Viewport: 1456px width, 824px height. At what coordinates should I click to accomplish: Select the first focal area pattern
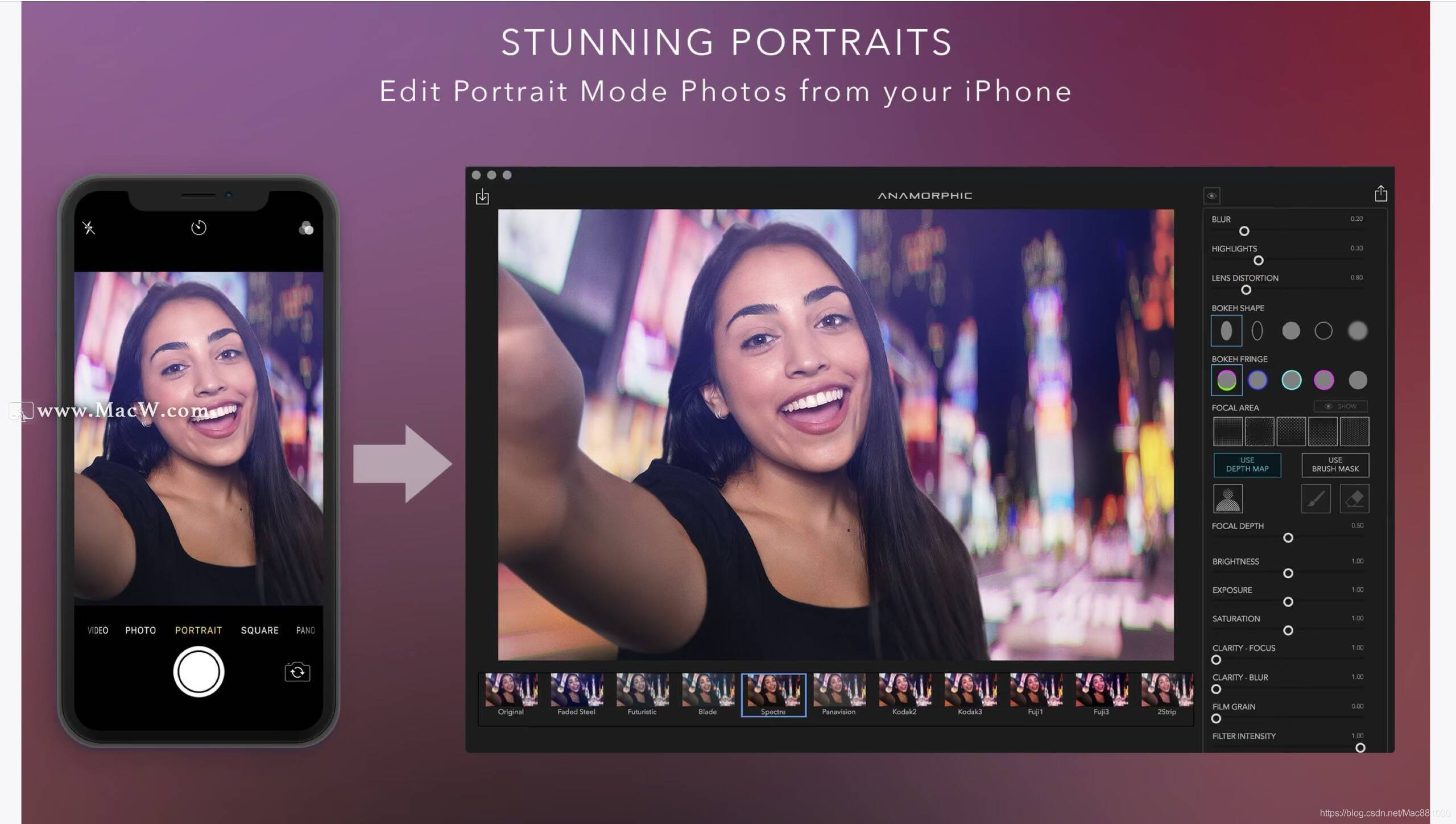(x=1228, y=431)
